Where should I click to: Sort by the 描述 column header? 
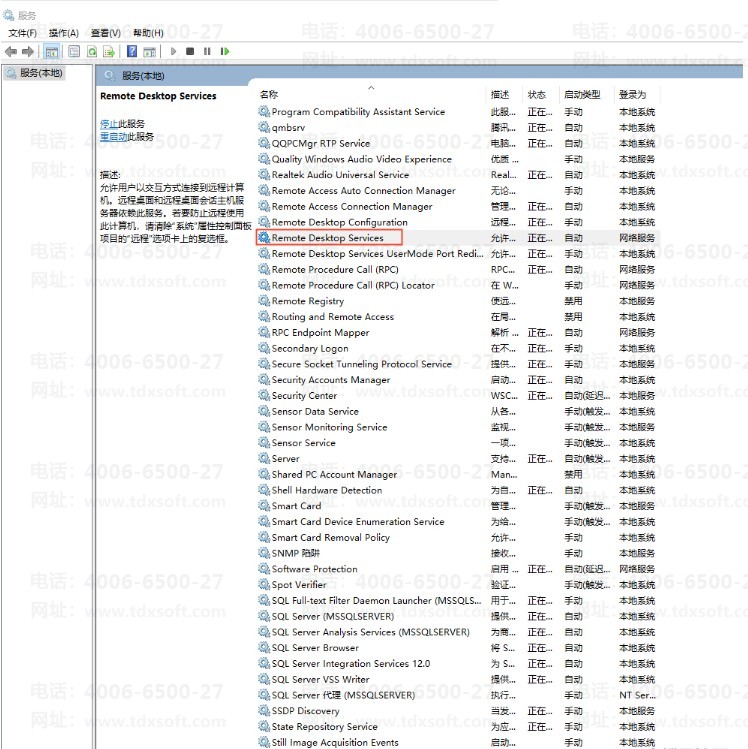pyautogui.click(x=500, y=95)
